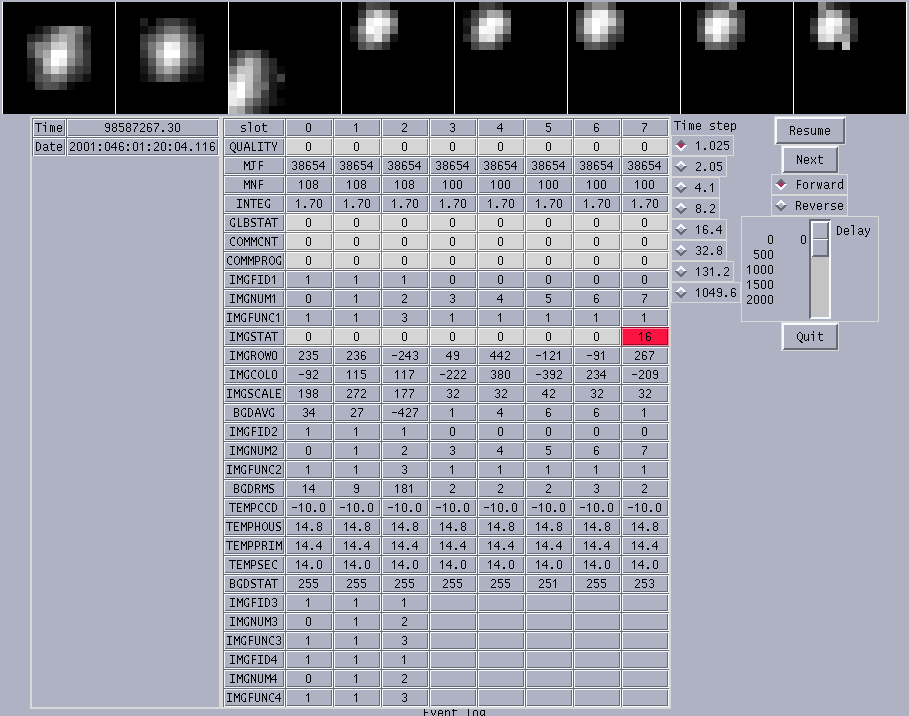The image size is (909, 716).
Task: Set time step to 4.1
Action: tap(696, 187)
